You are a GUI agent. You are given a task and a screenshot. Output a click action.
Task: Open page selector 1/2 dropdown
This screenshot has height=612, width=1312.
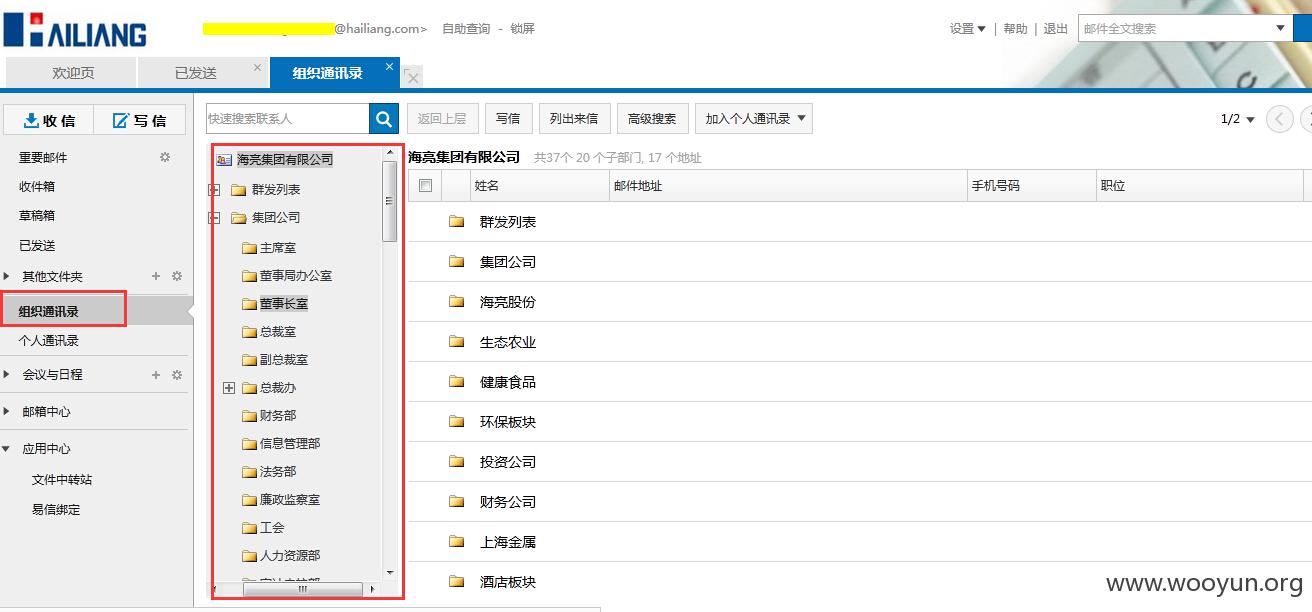(x=1238, y=119)
